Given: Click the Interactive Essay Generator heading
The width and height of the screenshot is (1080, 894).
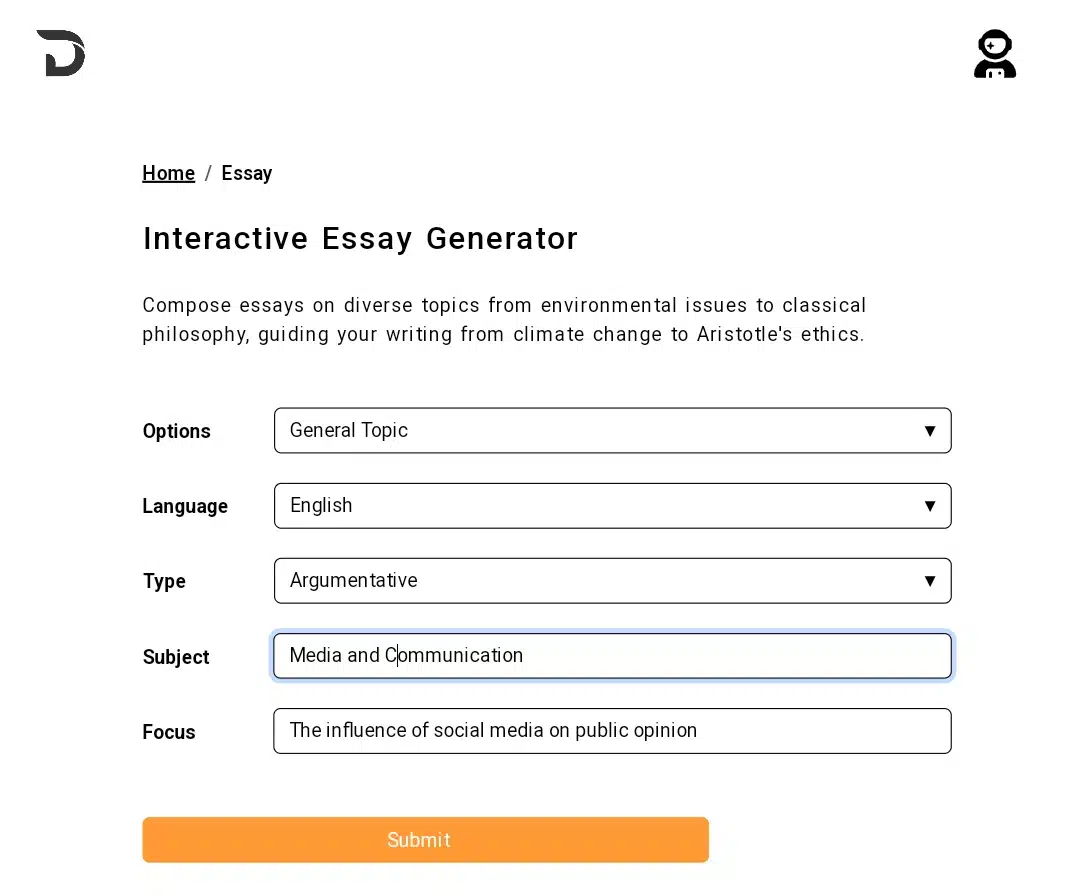Looking at the screenshot, I should pos(360,239).
